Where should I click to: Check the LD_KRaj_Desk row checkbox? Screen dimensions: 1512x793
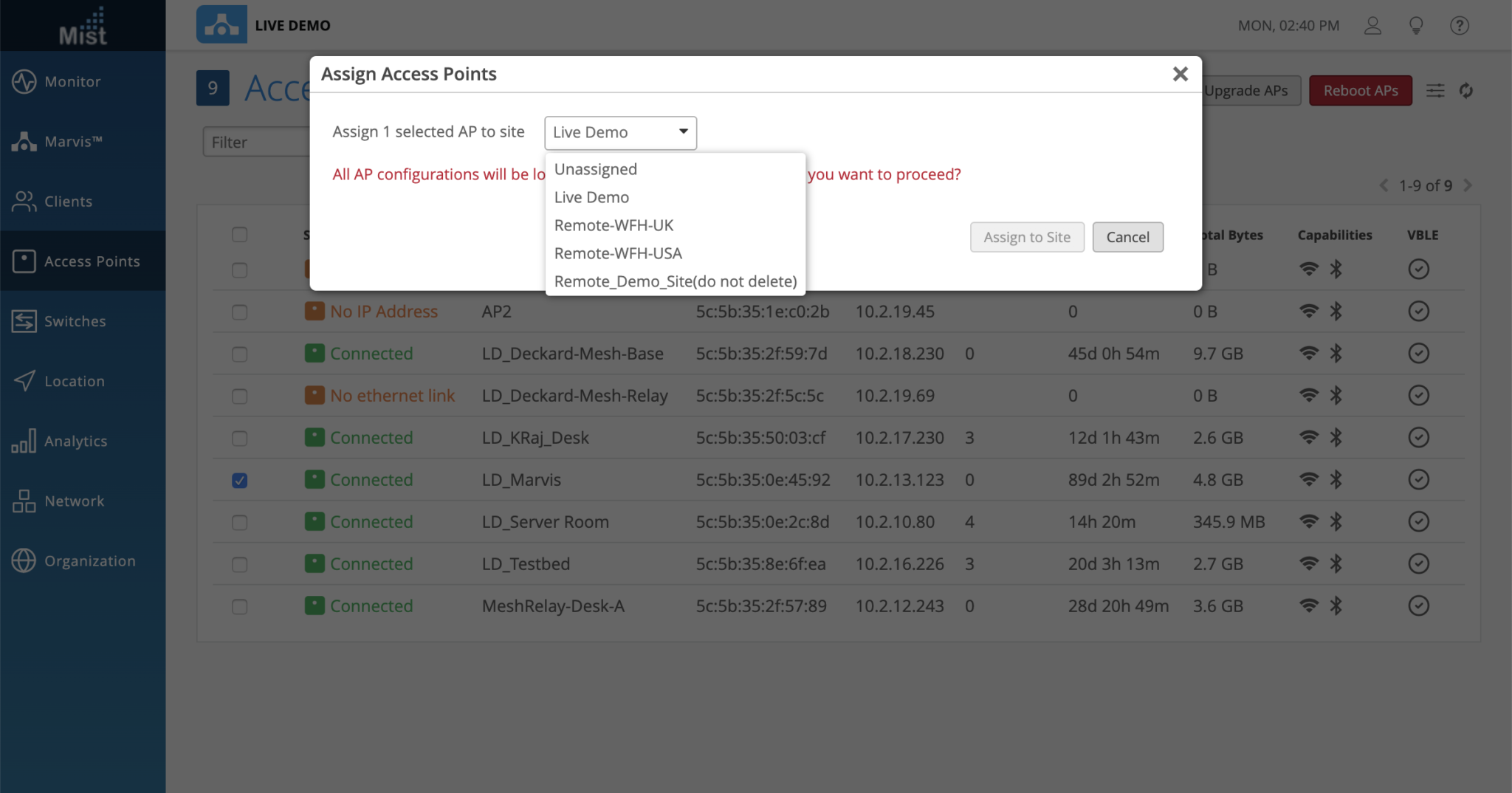tap(239, 439)
